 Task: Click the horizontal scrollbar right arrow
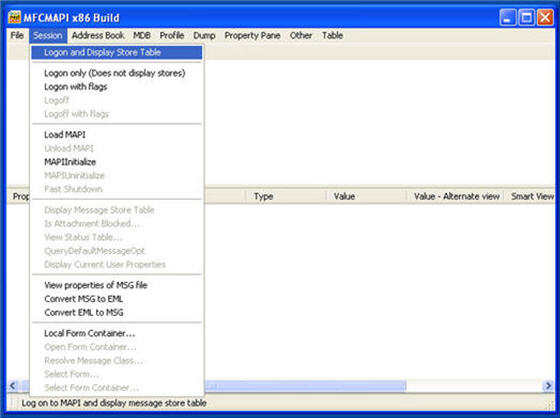[548, 386]
